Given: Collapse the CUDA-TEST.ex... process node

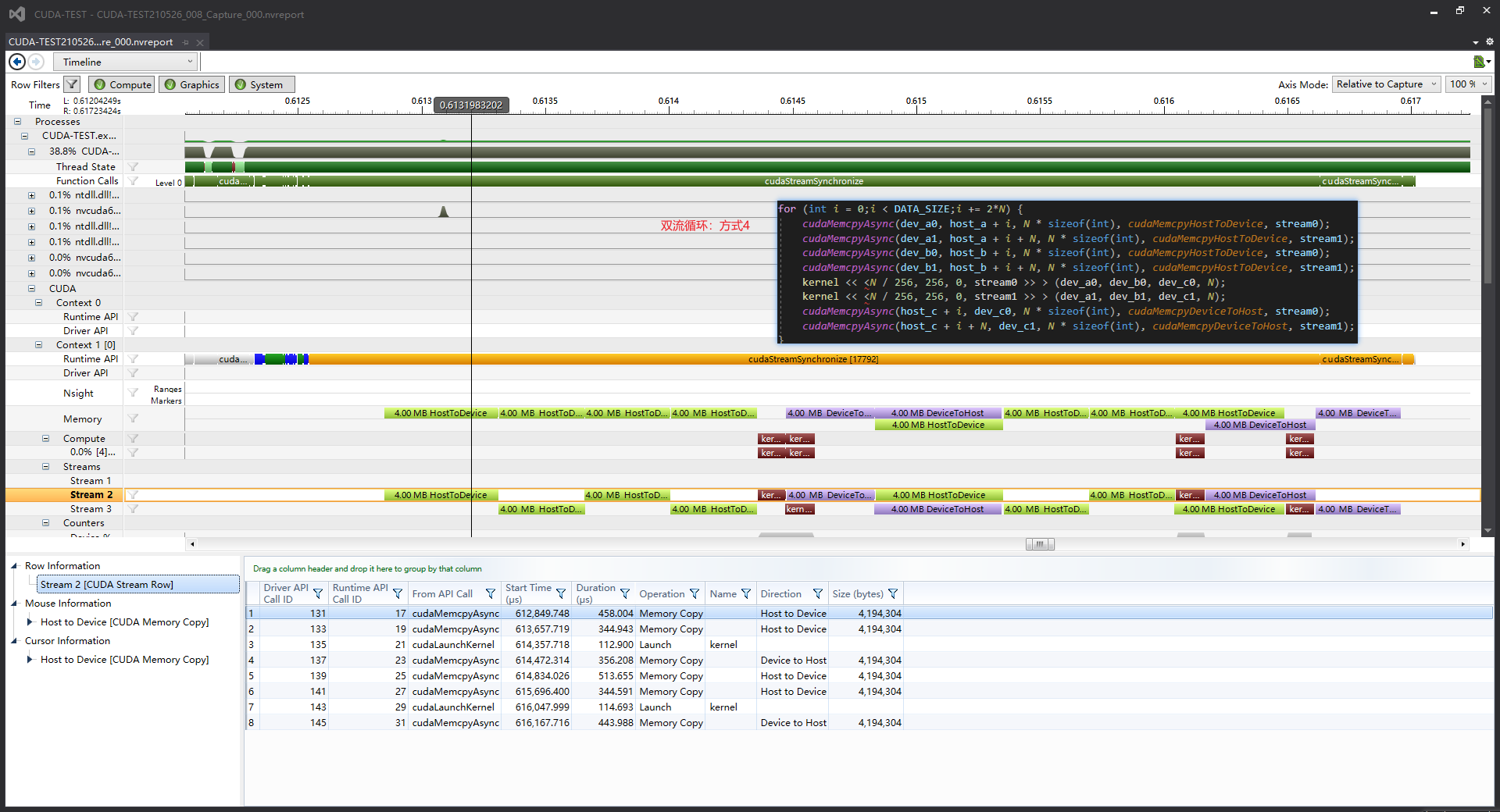Looking at the screenshot, I should pyautogui.click(x=24, y=136).
